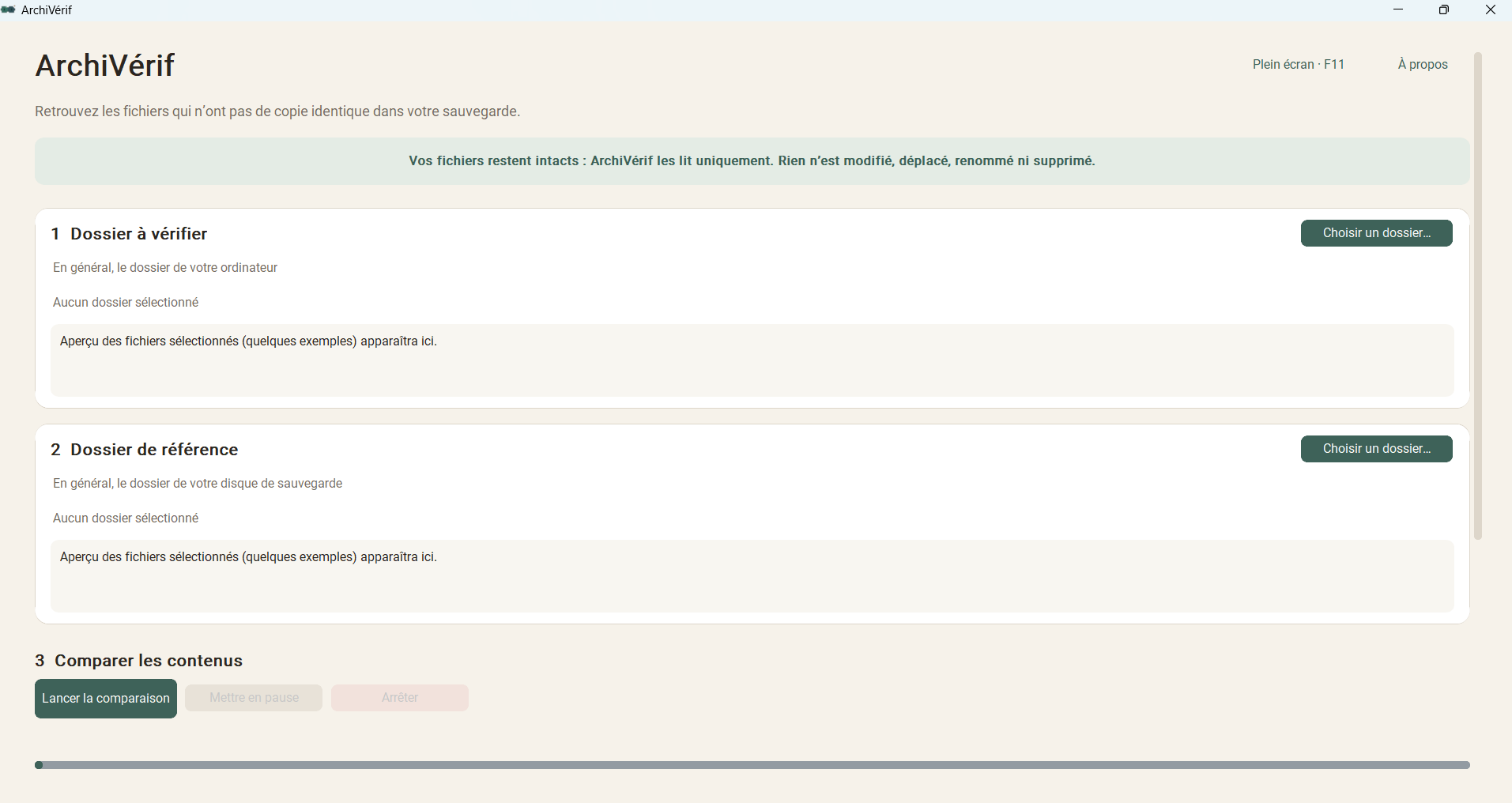Click the preview box under Dossier de référence
Screen dimensions: 1512x803
pyautogui.click(x=752, y=576)
